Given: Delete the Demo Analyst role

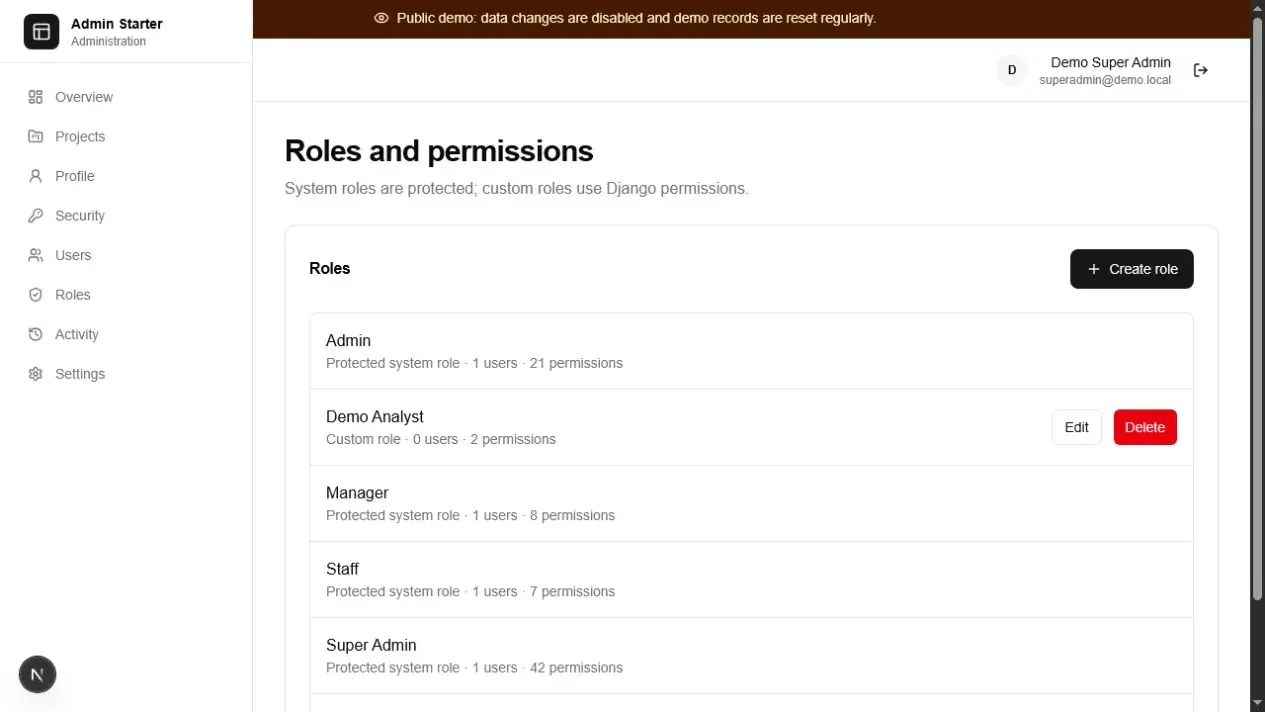Looking at the screenshot, I should (1144, 427).
